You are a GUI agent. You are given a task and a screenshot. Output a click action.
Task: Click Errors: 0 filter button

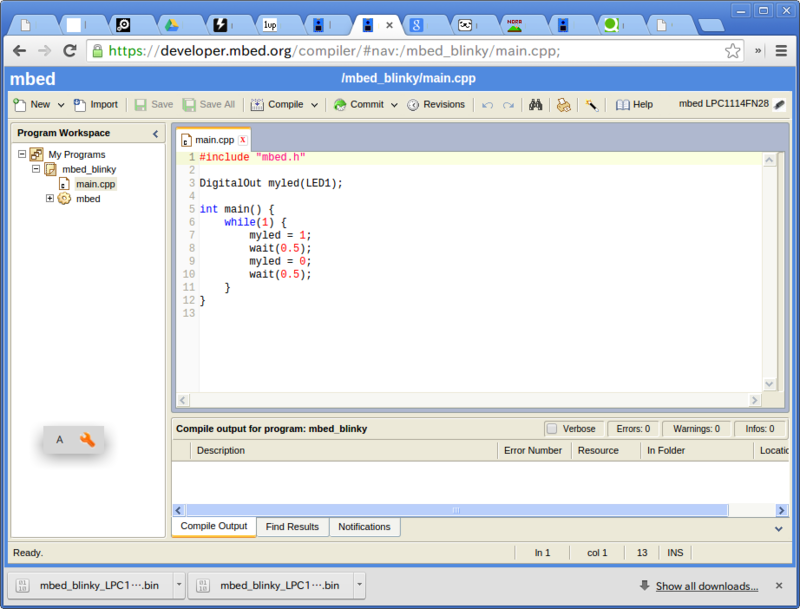(x=633, y=429)
